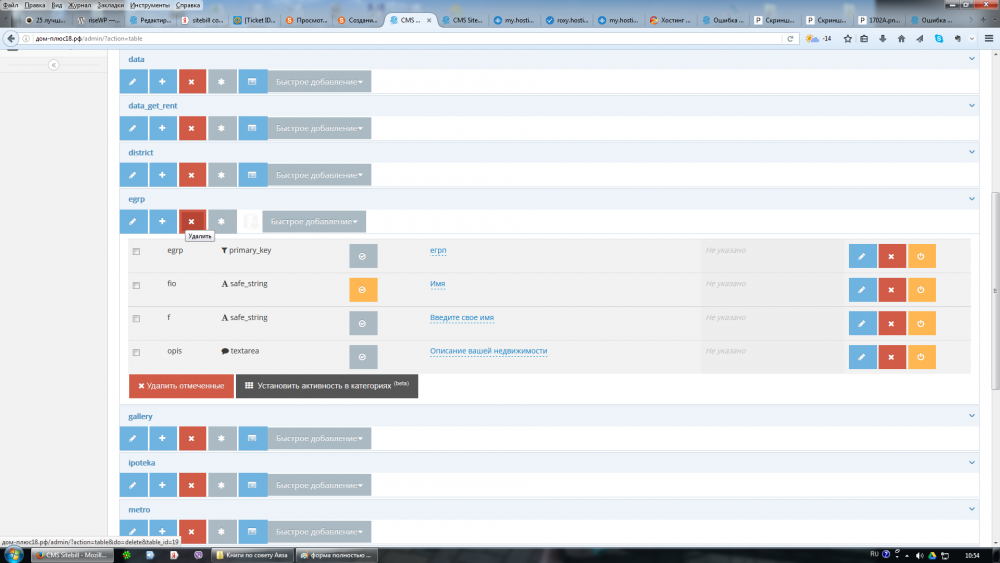Expand the gallery section chevron

click(971, 416)
